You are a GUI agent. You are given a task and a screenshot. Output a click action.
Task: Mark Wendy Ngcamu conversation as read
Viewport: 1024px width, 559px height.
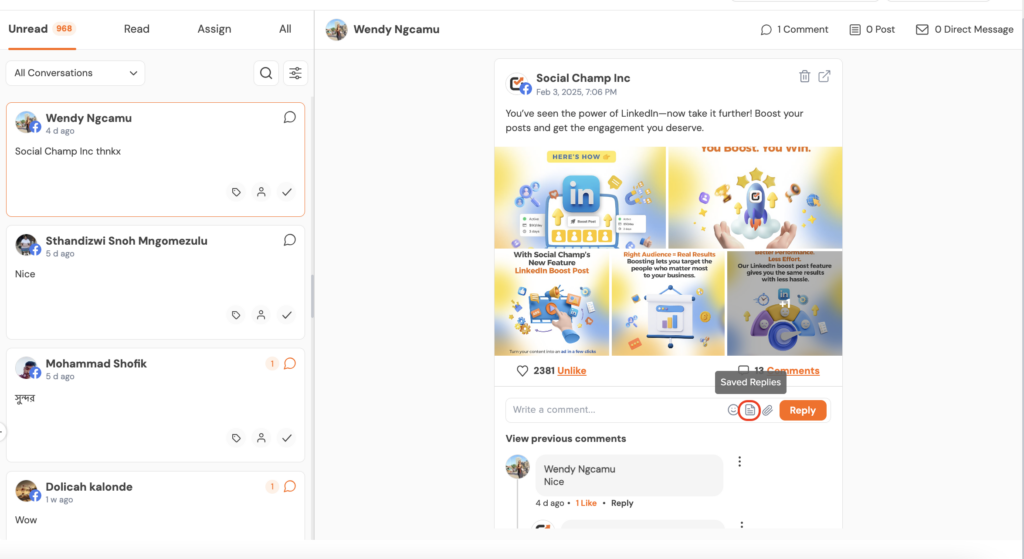click(x=287, y=192)
